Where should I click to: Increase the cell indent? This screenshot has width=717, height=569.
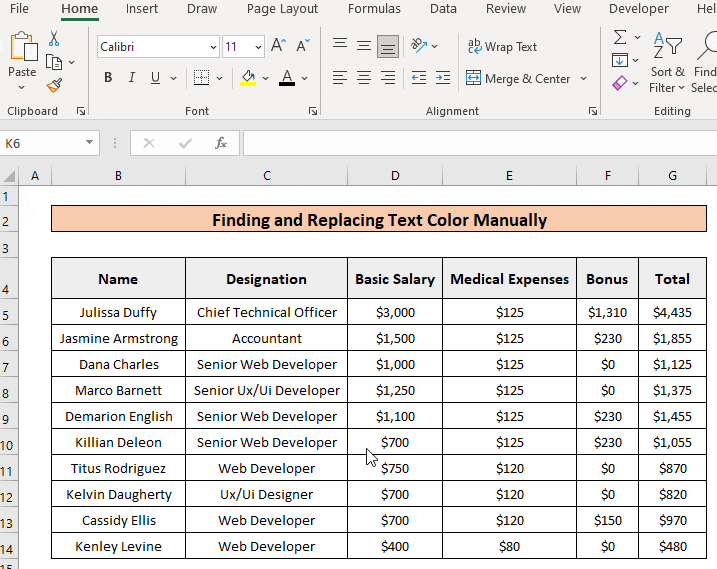(443, 78)
